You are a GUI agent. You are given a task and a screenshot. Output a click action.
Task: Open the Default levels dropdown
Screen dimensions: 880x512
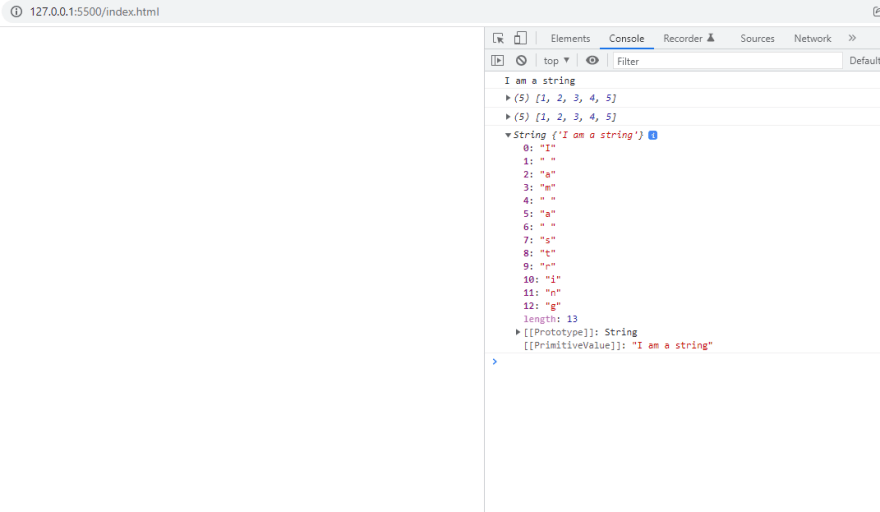[864, 61]
